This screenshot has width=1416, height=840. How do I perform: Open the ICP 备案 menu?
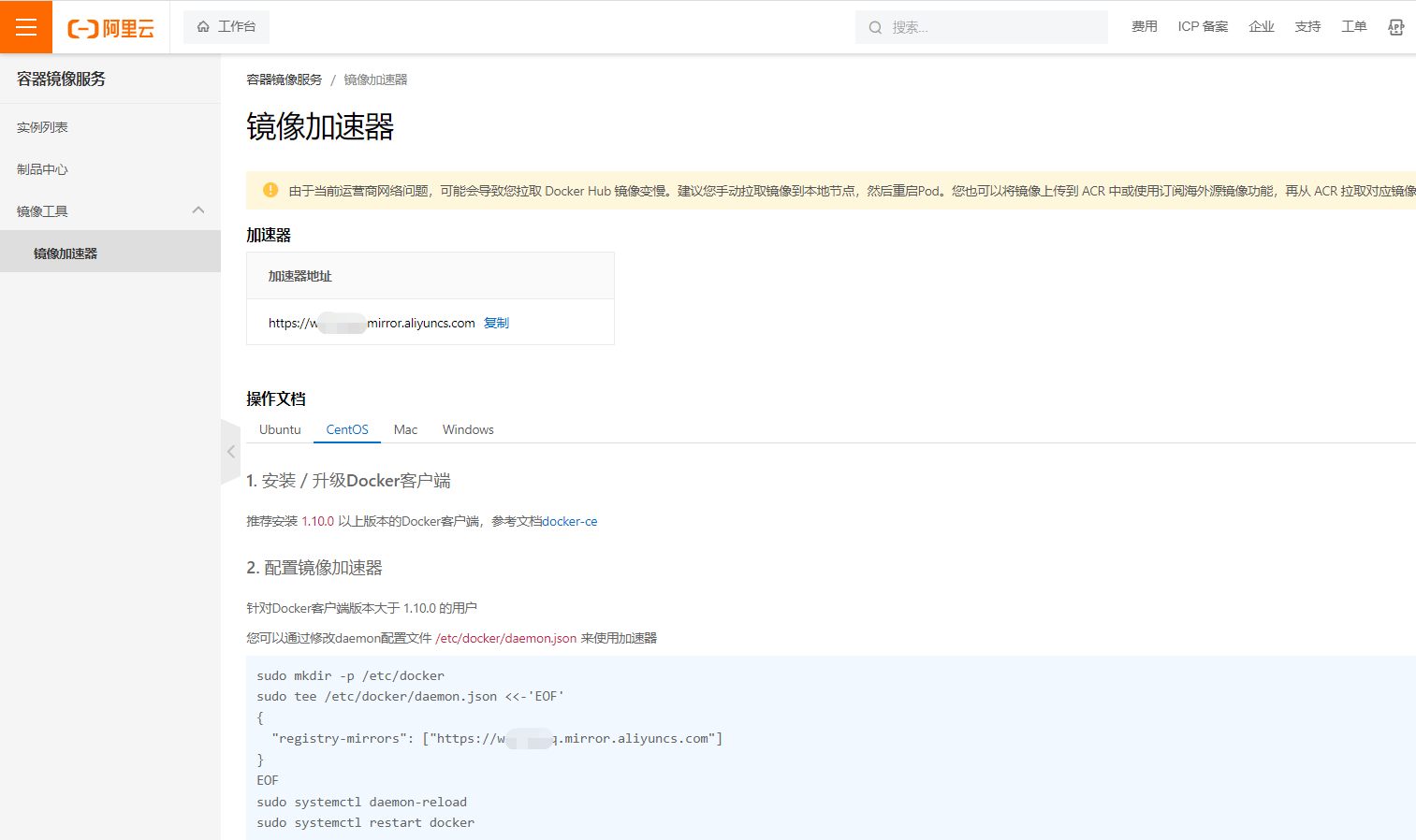(1203, 27)
